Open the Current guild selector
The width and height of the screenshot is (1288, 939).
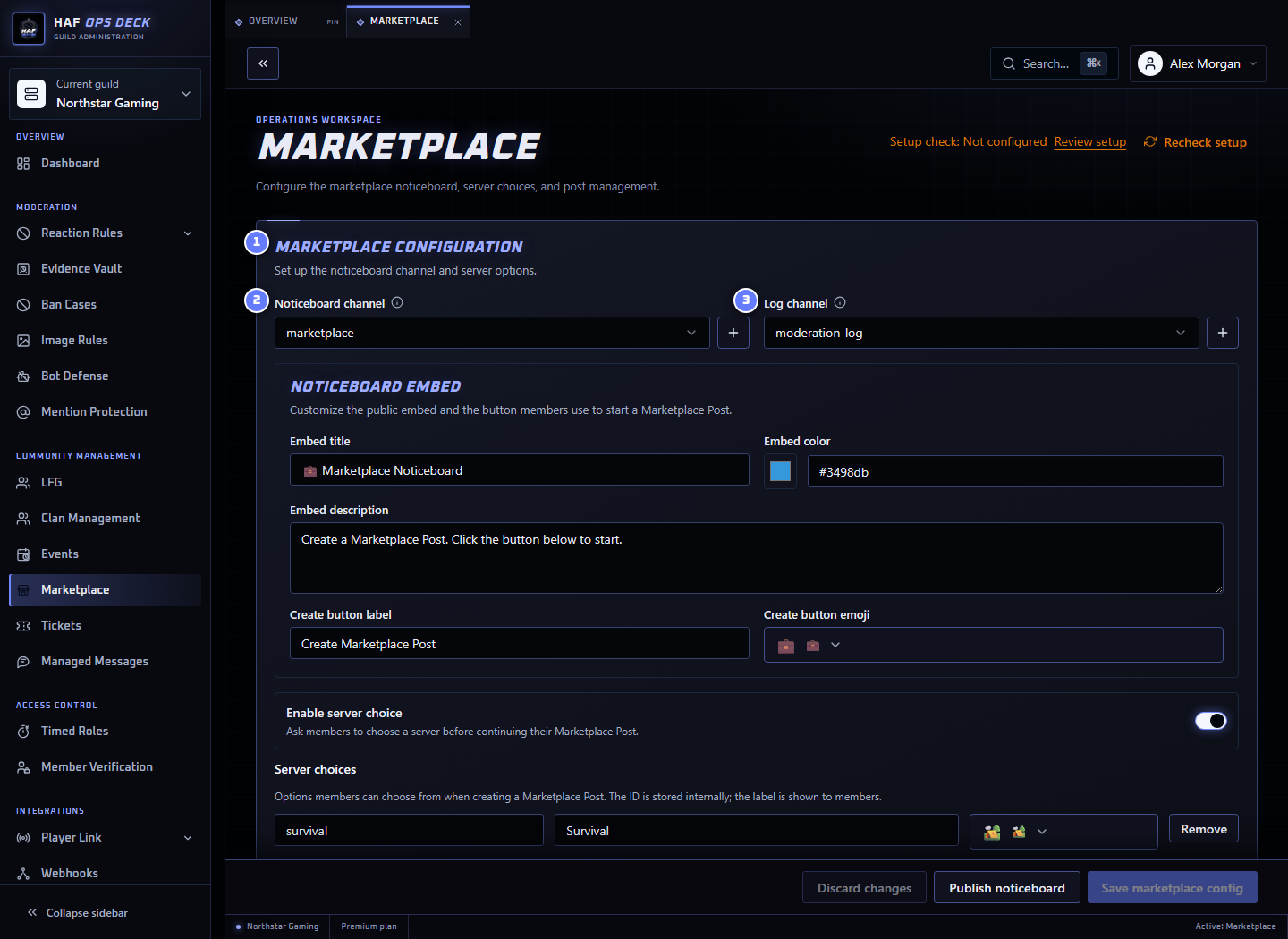pyautogui.click(x=105, y=94)
